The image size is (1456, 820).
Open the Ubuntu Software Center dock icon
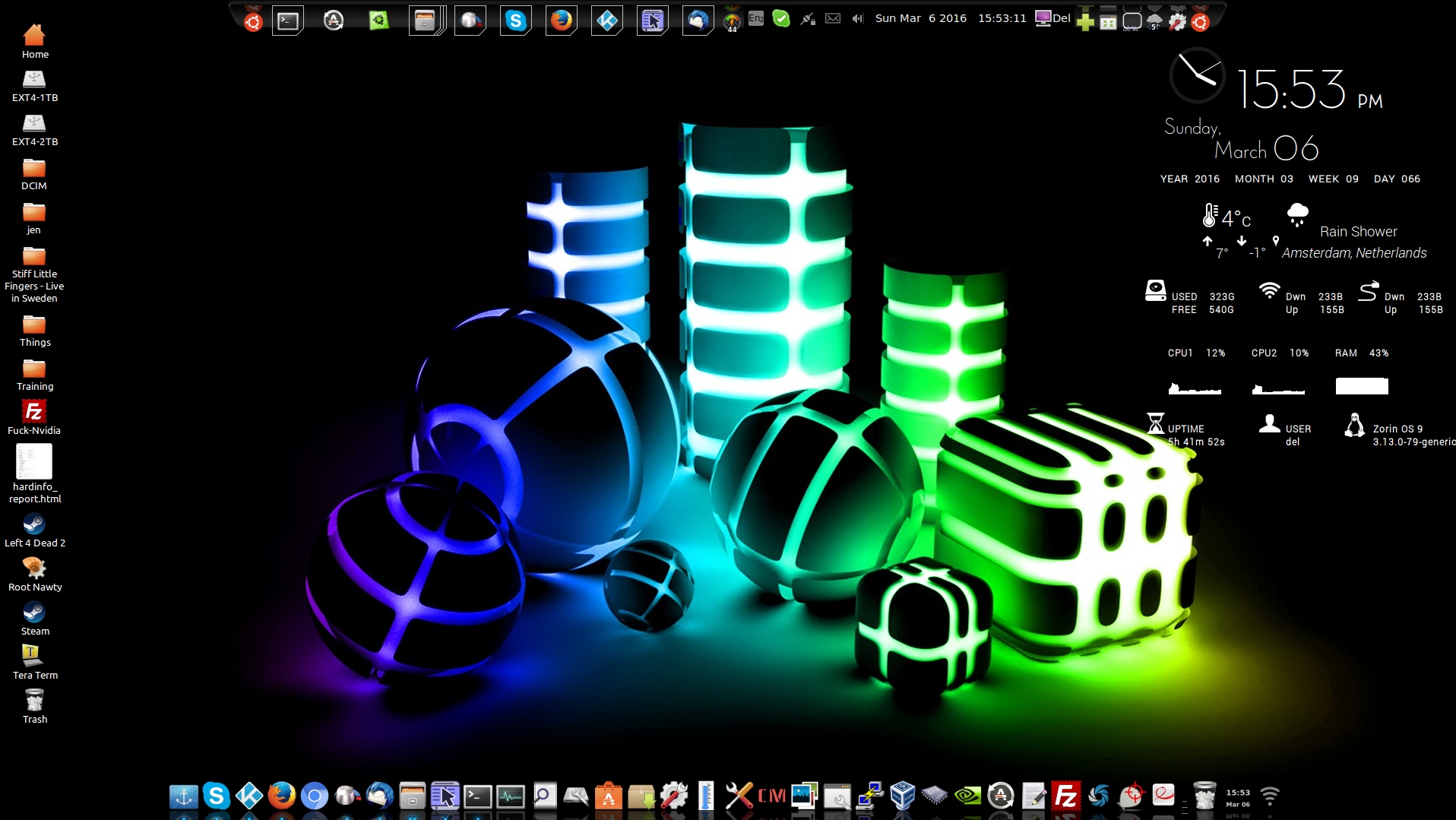tap(608, 796)
